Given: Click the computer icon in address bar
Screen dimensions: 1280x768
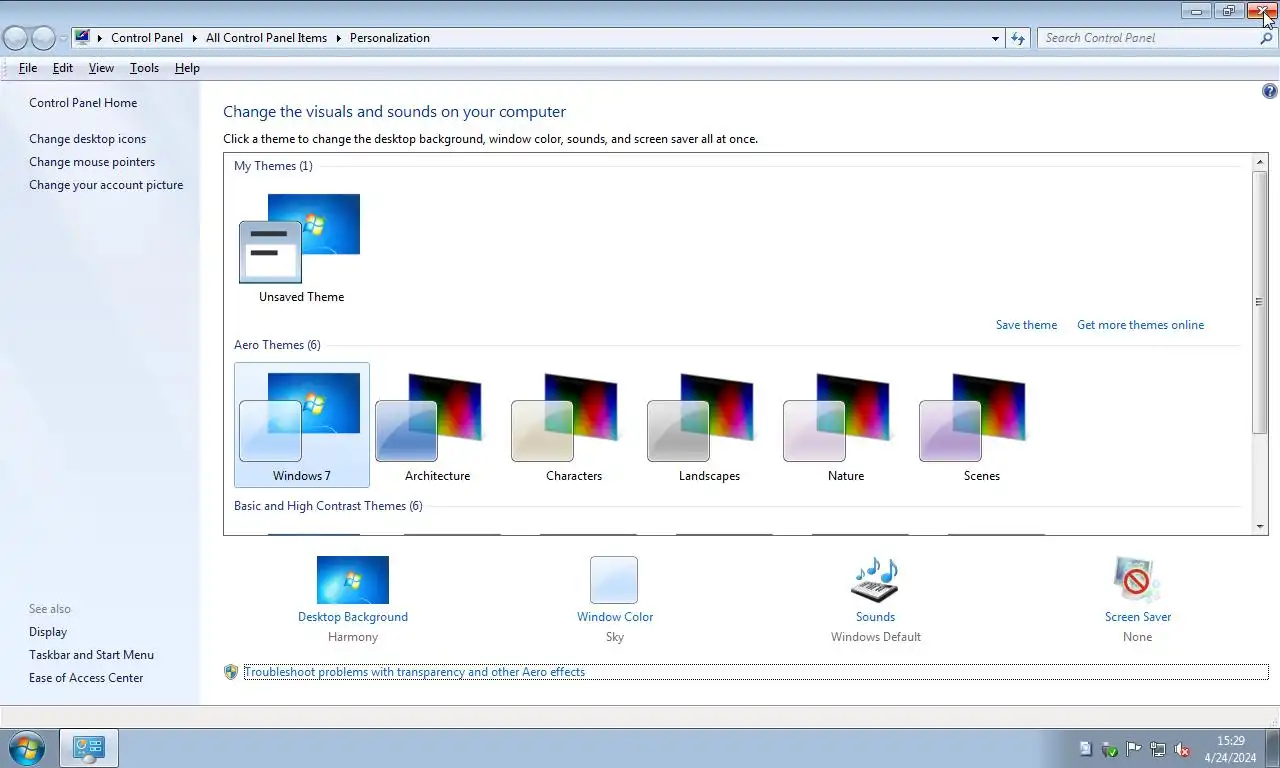Looking at the screenshot, I should 83,37.
